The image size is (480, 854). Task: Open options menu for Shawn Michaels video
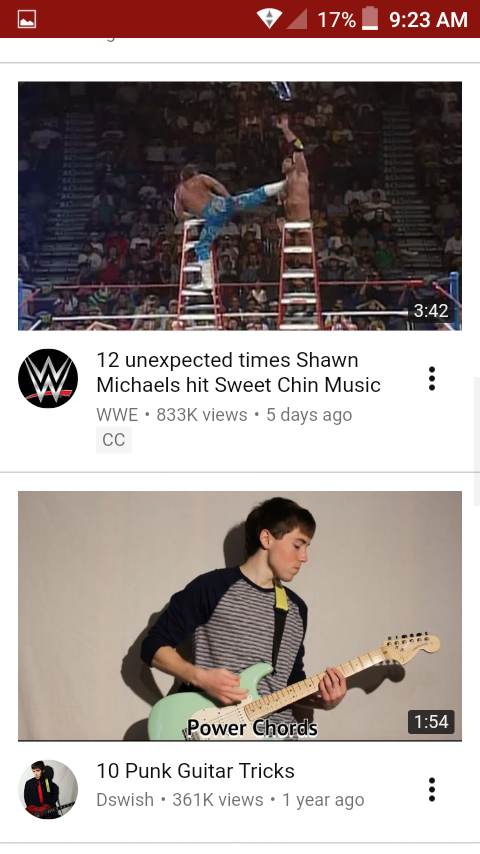point(432,379)
